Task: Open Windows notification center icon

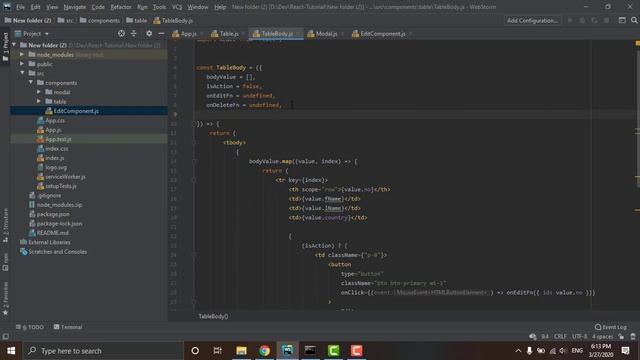Action: coord(625,351)
